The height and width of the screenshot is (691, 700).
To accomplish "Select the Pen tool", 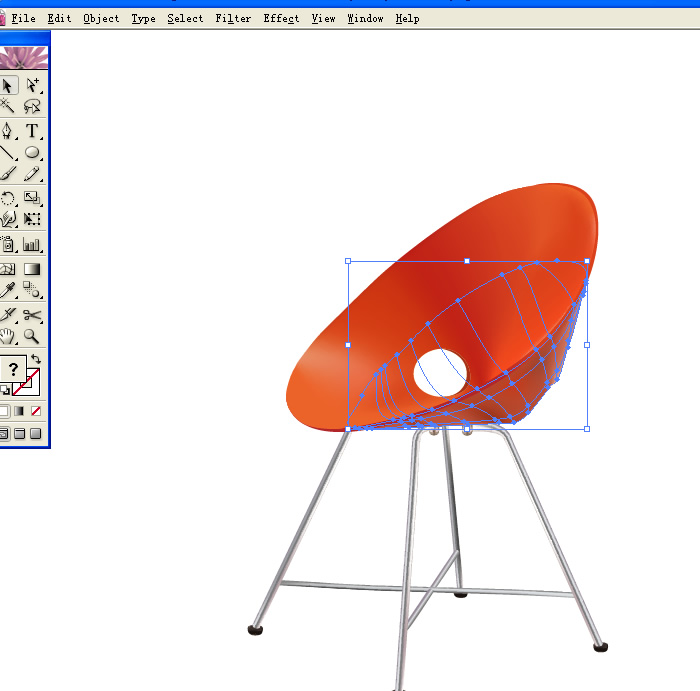I will tap(8, 131).
